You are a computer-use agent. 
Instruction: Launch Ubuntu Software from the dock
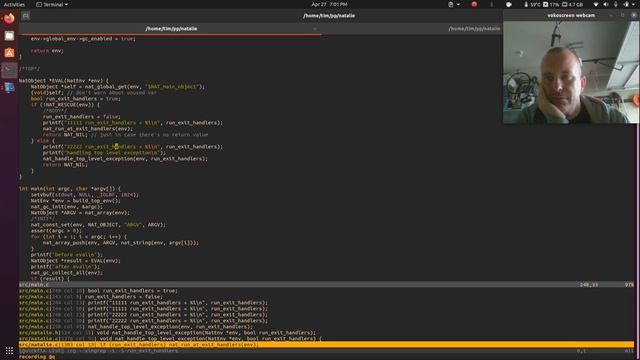click(9, 53)
